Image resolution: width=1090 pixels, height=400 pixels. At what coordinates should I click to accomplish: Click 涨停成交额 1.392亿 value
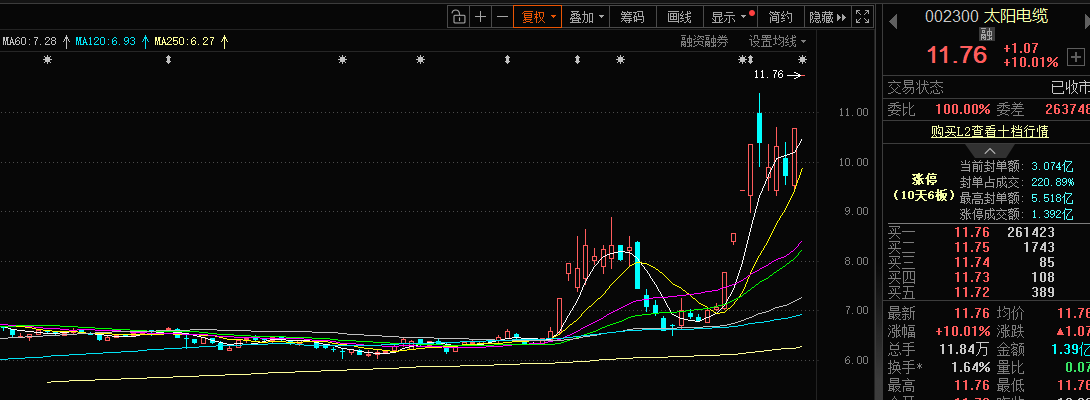[x=1053, y=214]
